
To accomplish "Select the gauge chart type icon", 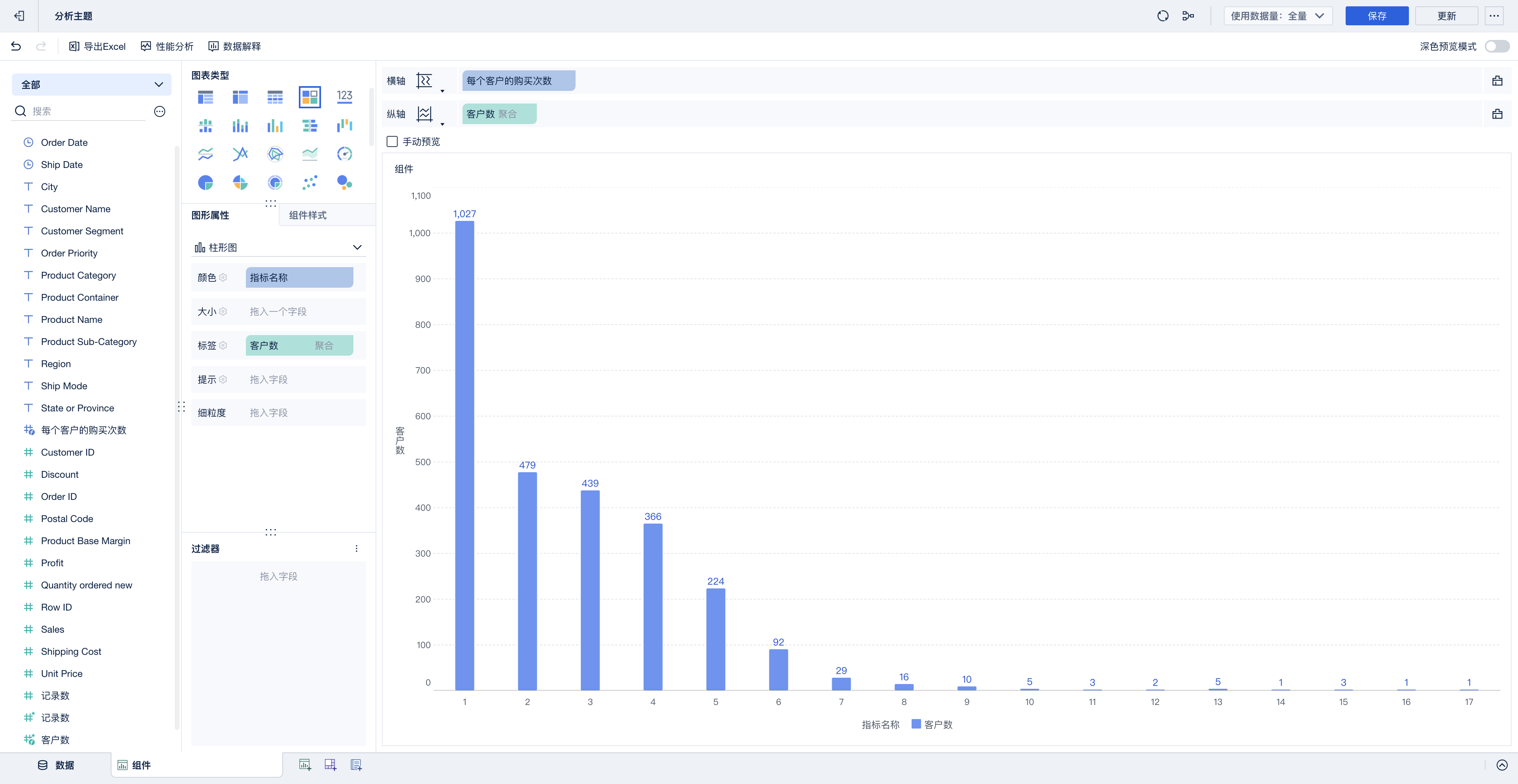I will (344, 155).
